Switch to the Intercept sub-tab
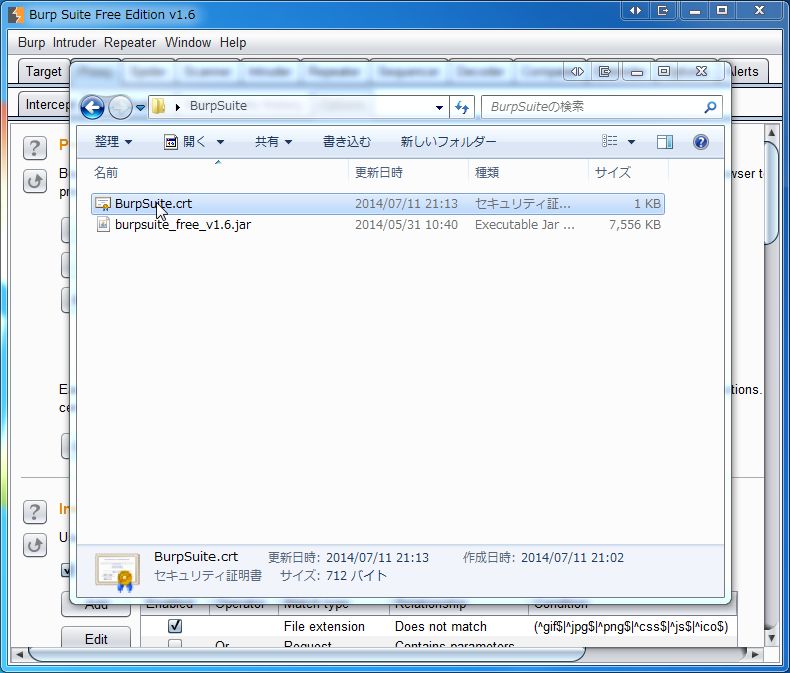 45,104
